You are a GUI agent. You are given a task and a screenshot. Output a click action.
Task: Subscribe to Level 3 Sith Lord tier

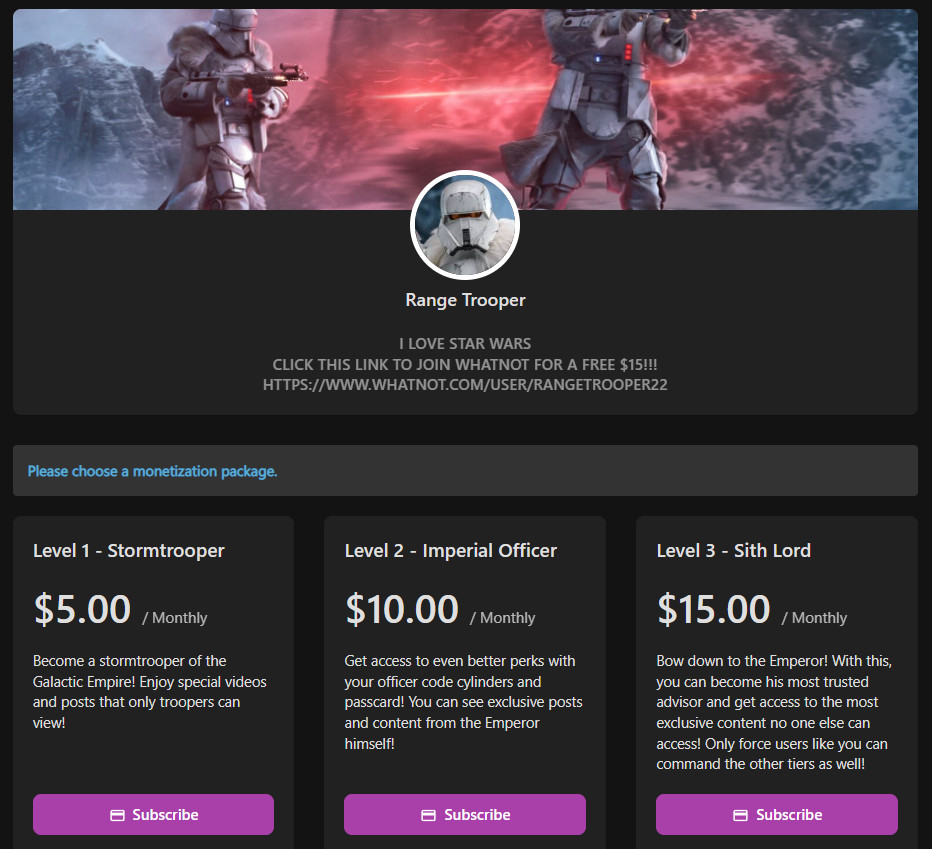pyautogui.click(x=777, y=815)
